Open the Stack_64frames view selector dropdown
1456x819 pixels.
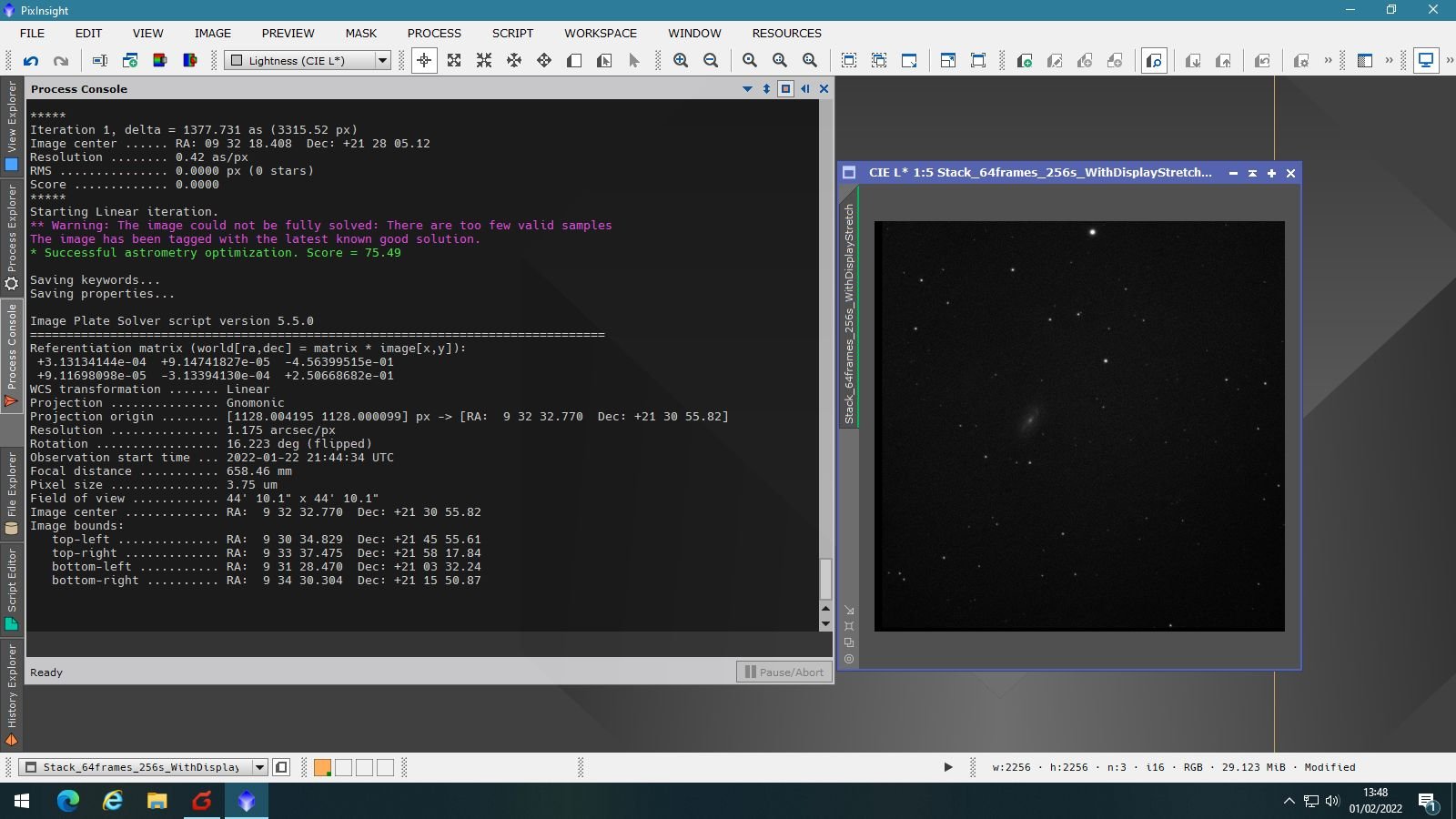[x=143, y=767]
